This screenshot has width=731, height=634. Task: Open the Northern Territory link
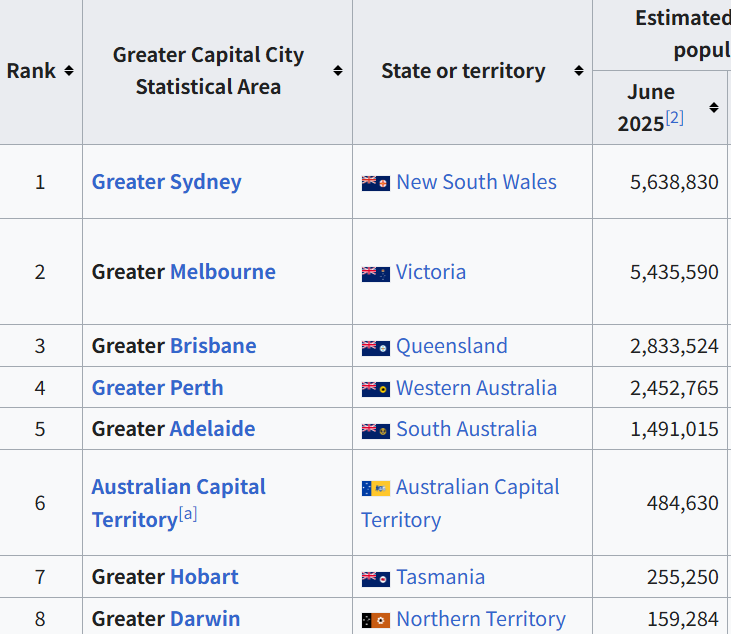(481, 619)
